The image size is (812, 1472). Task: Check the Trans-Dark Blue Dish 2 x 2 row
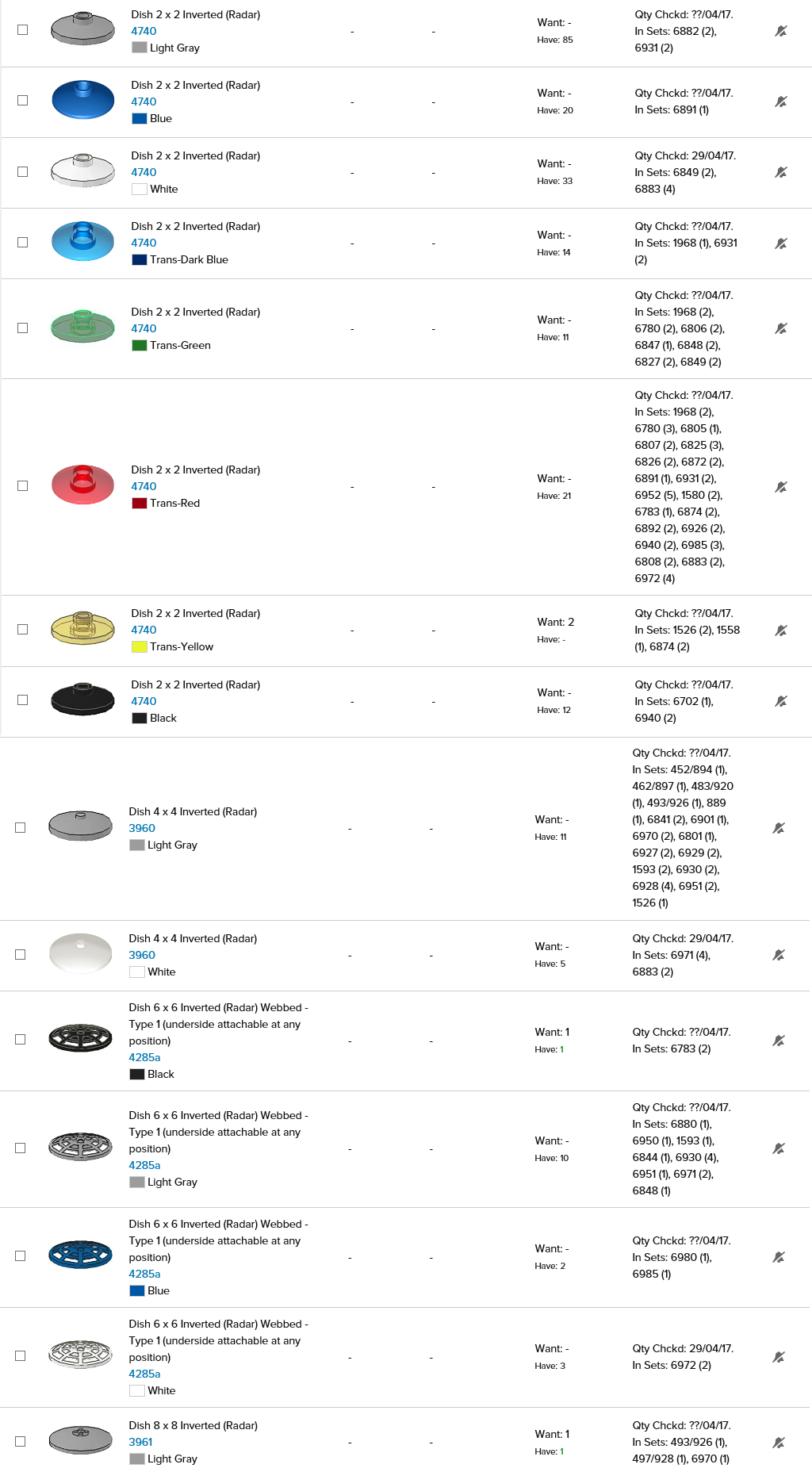22,243
